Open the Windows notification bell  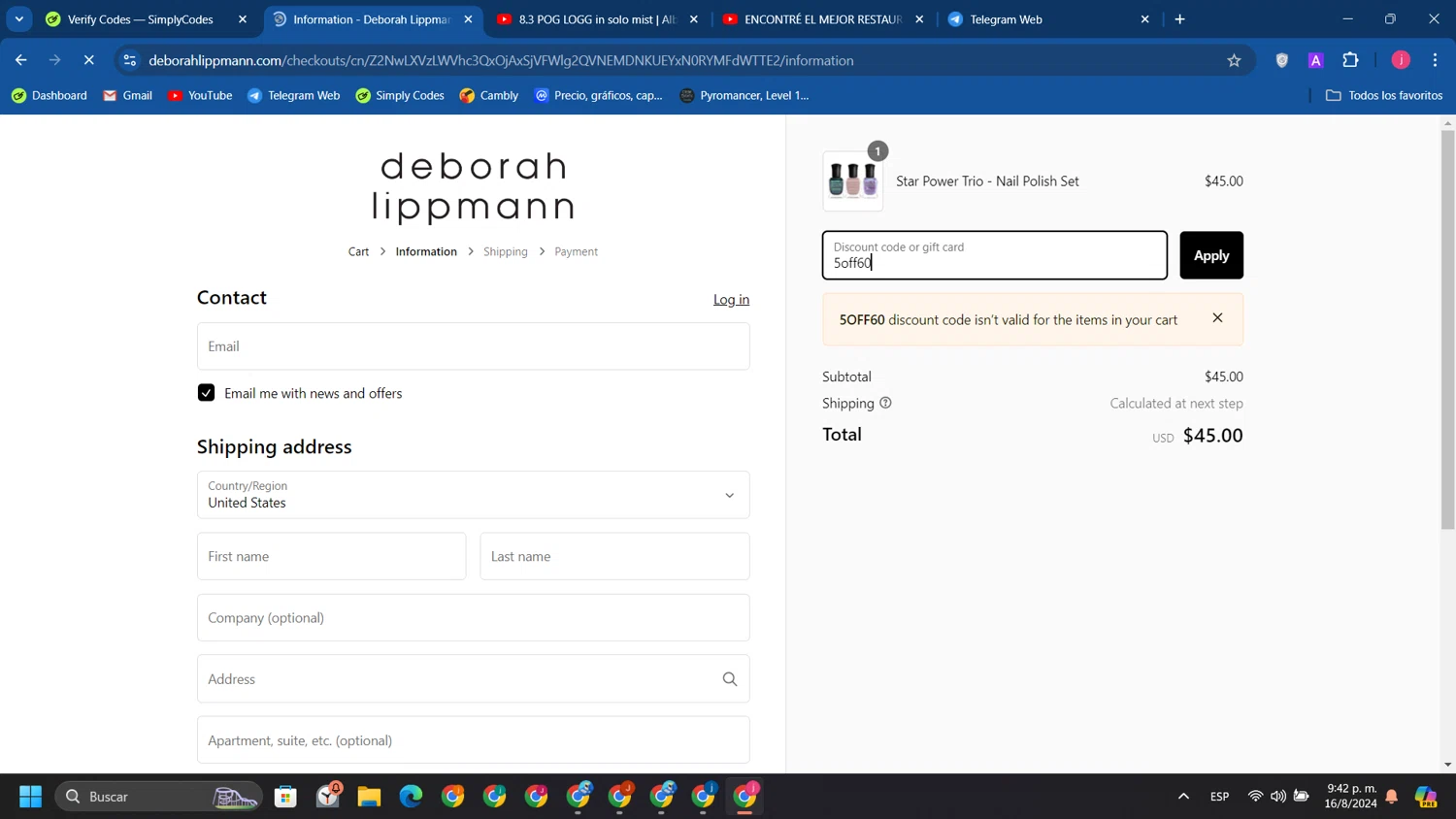pos(1392,797)
